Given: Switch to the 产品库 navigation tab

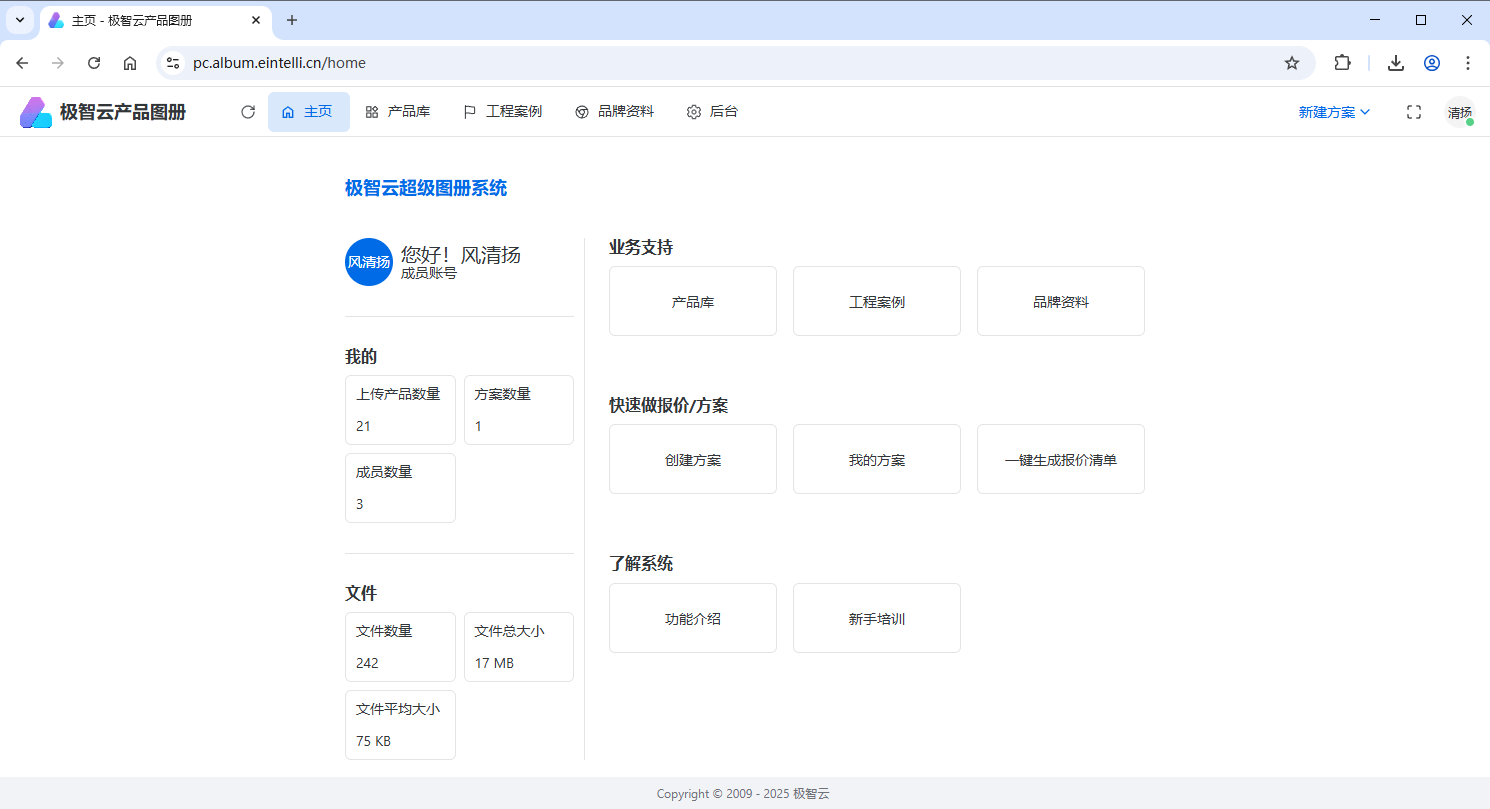Looking at the screenshot, I should (398, 112).
